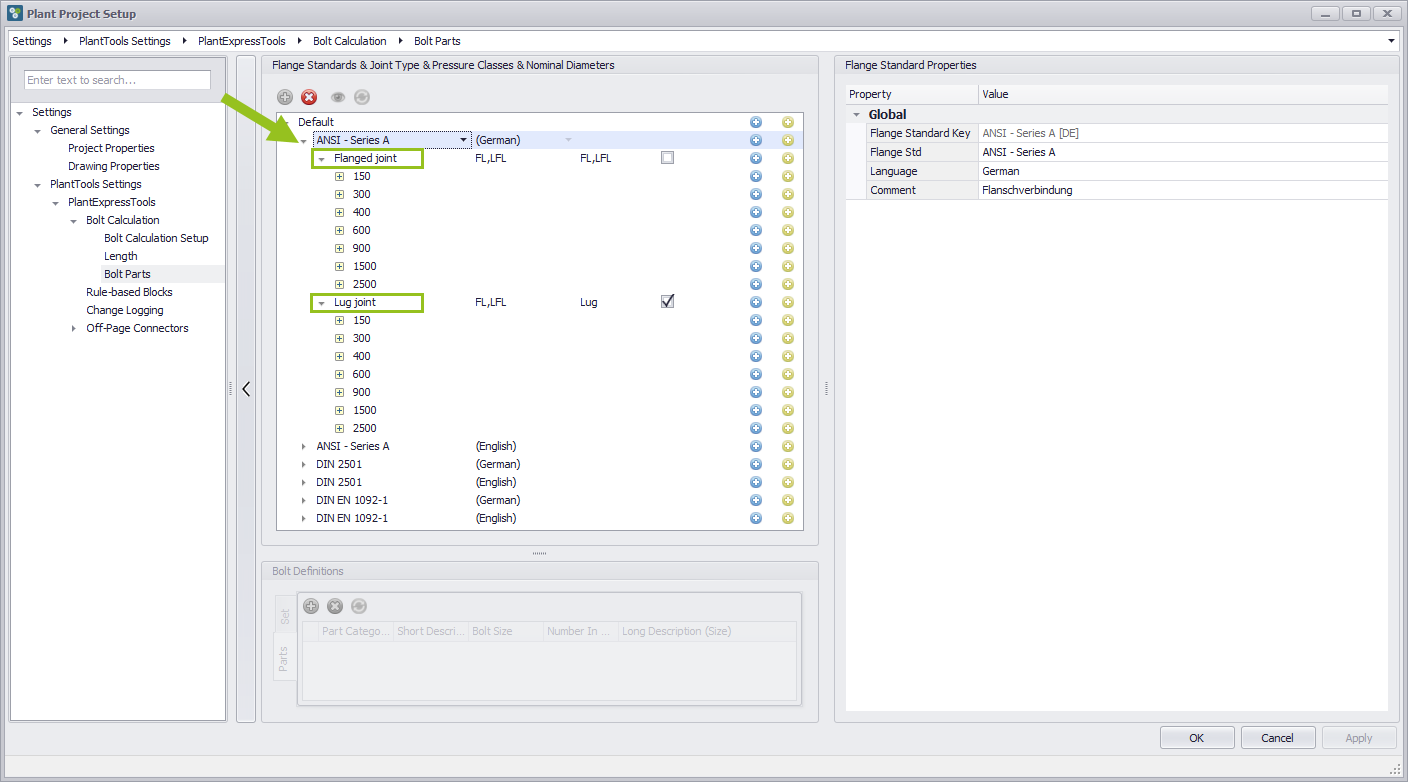Enable the checkbox in the Flanged joint row

[667, 157]
